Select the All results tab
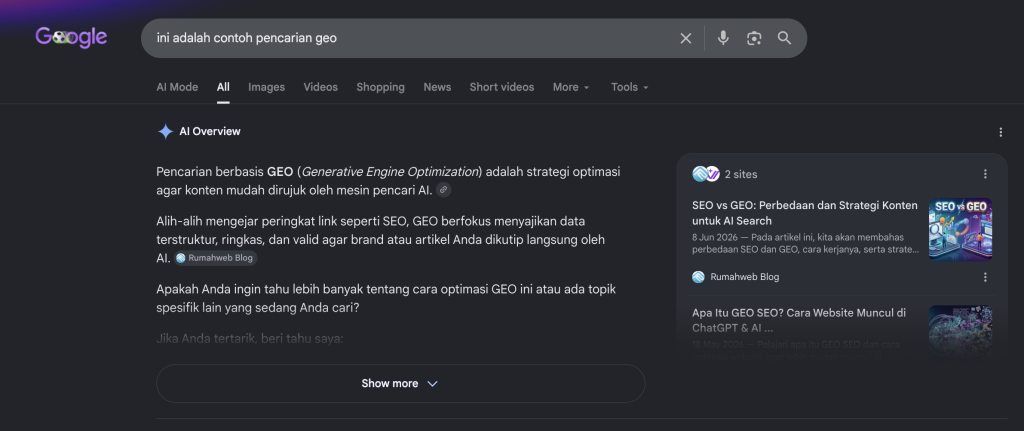Image resolution: width=1024 pixels, height=431 pixels. pyautogui.click(x=223, y=87)
